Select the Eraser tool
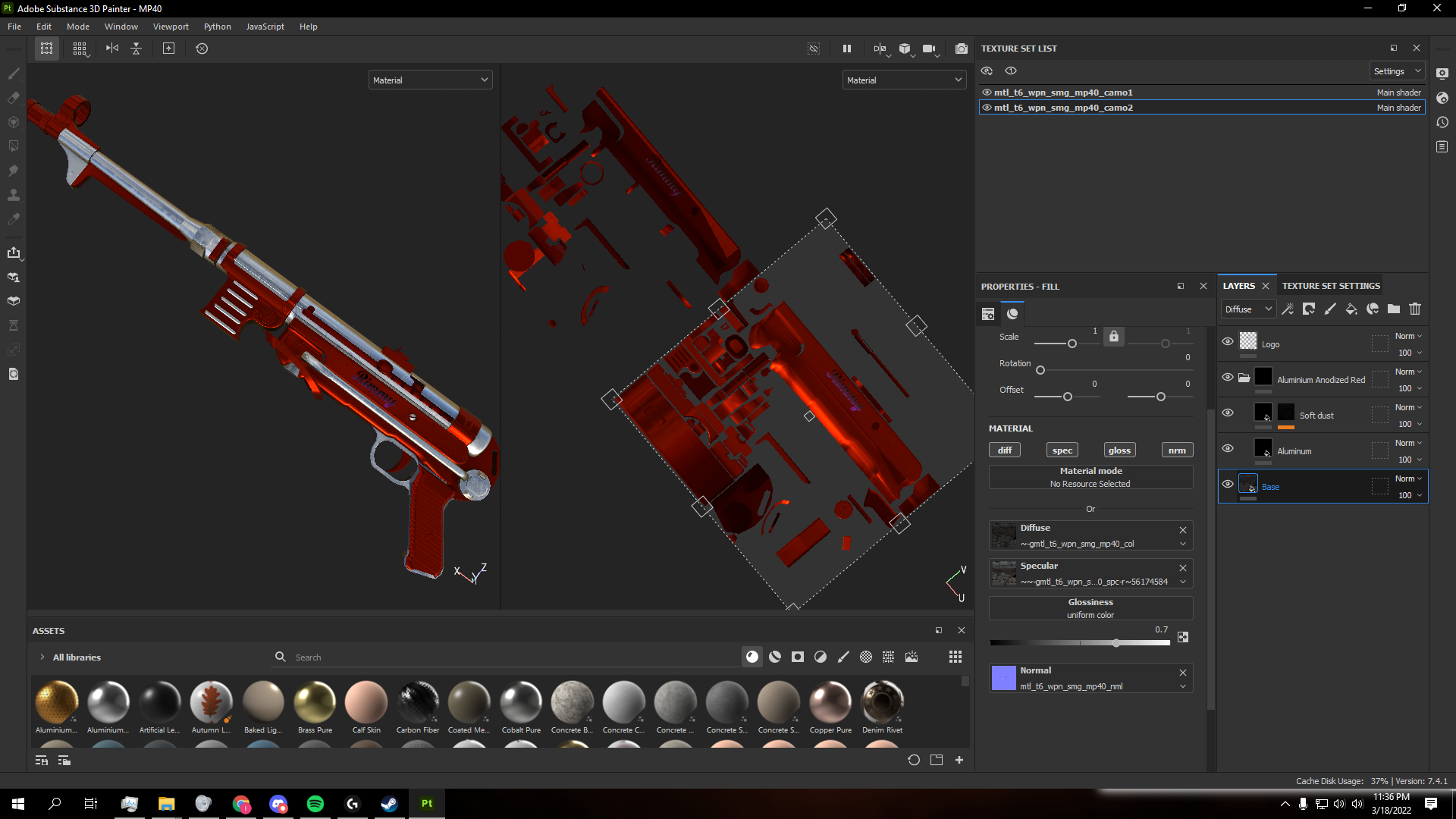The height and width of the screenshot is (819, 1456). [x=14, y=98]
